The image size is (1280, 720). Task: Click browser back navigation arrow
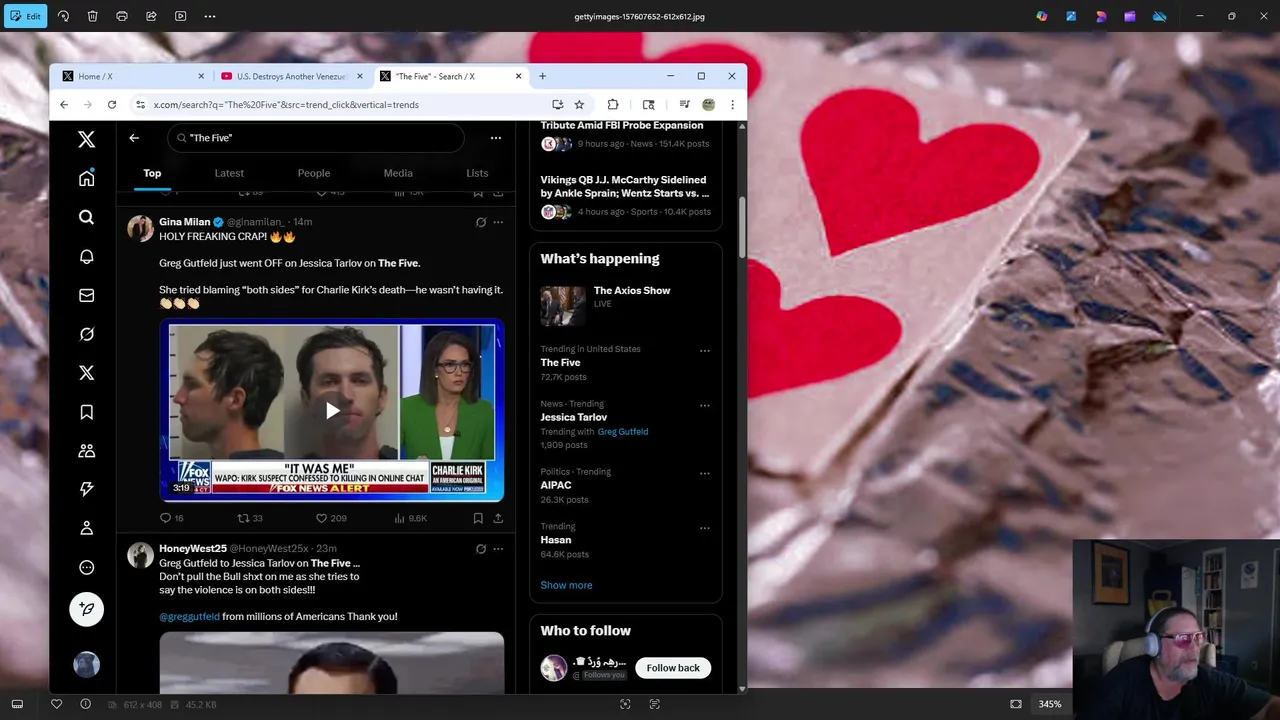click(x=64, y=104)
